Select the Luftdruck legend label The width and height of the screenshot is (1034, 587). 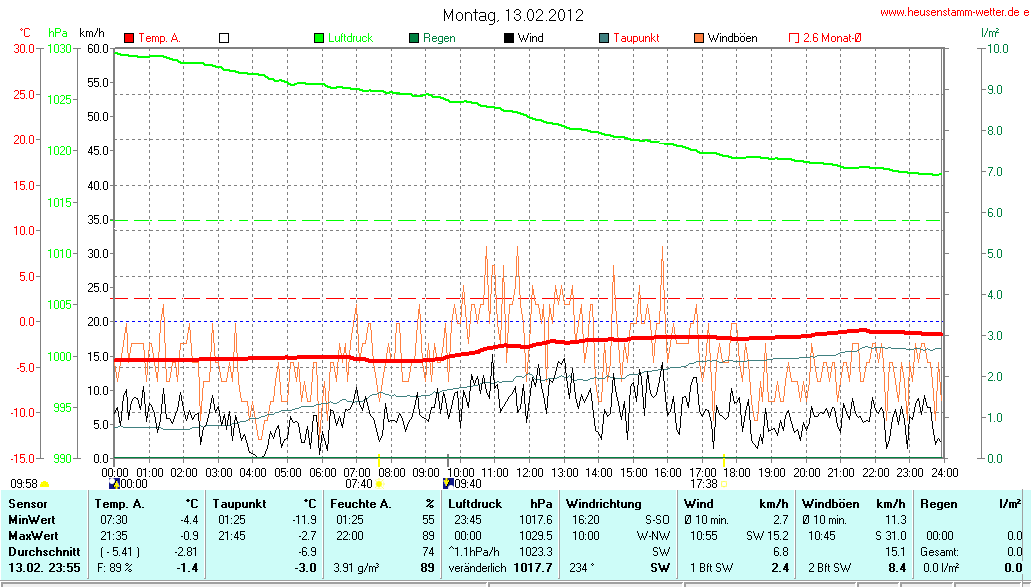point(350,38)
